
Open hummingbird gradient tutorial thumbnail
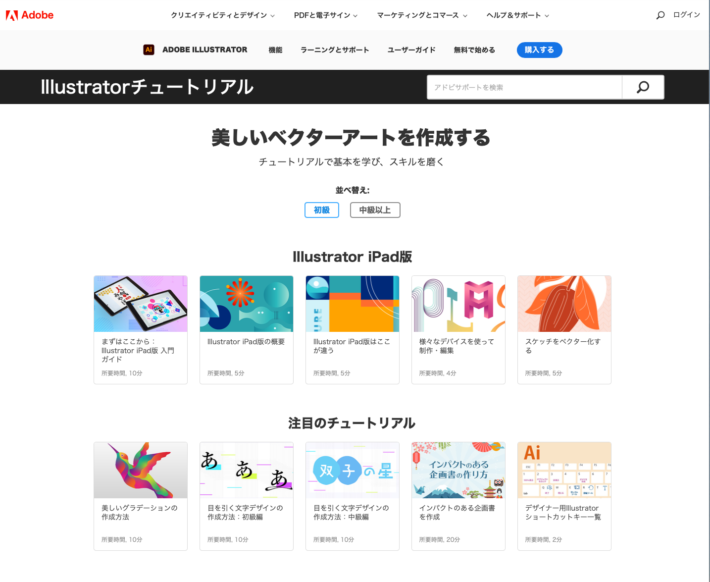click(140, 470)
